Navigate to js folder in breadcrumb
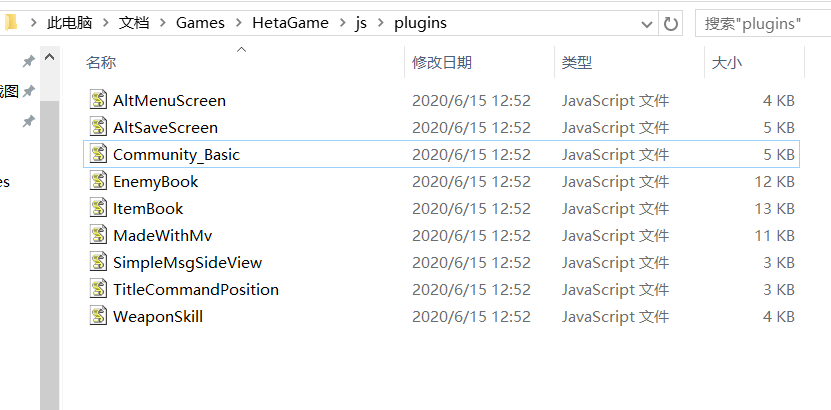The height and width of the screenshot is (410, 831). pyautogui.click(x=361, y=23)
